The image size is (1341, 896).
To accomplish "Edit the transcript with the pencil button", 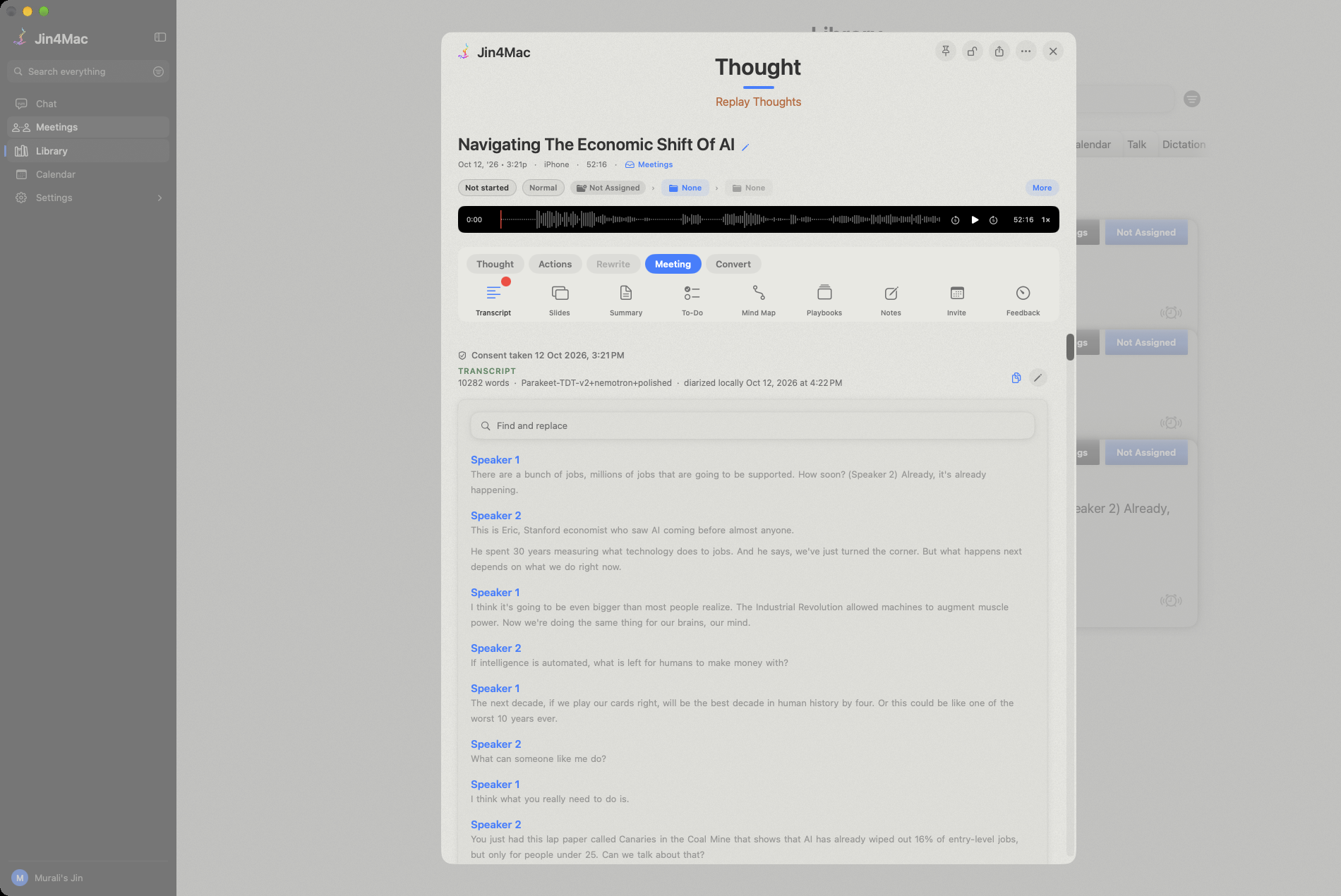I will [1038, 378].
